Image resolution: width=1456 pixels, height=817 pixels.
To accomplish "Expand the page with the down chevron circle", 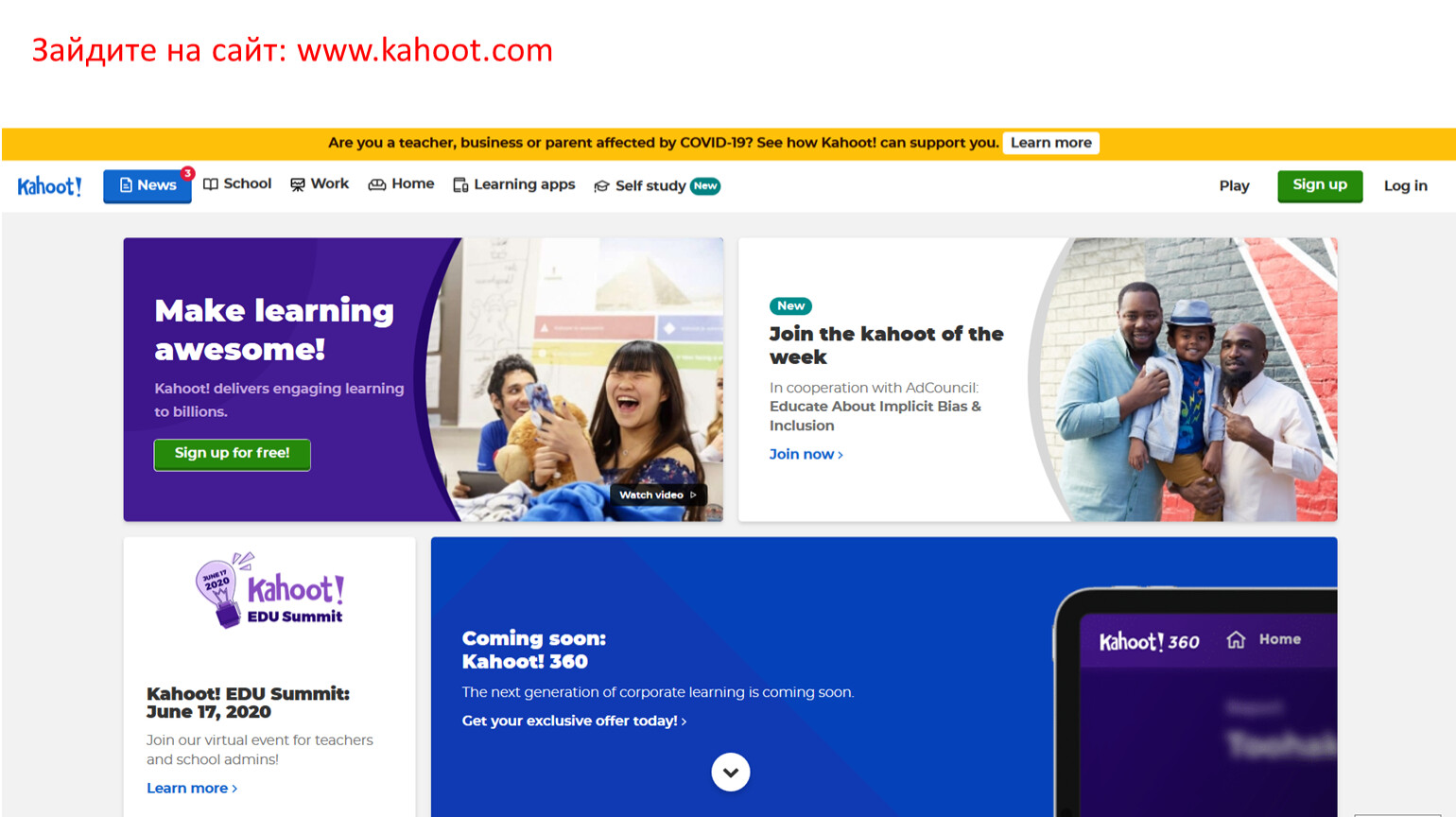I will point(730,773).
